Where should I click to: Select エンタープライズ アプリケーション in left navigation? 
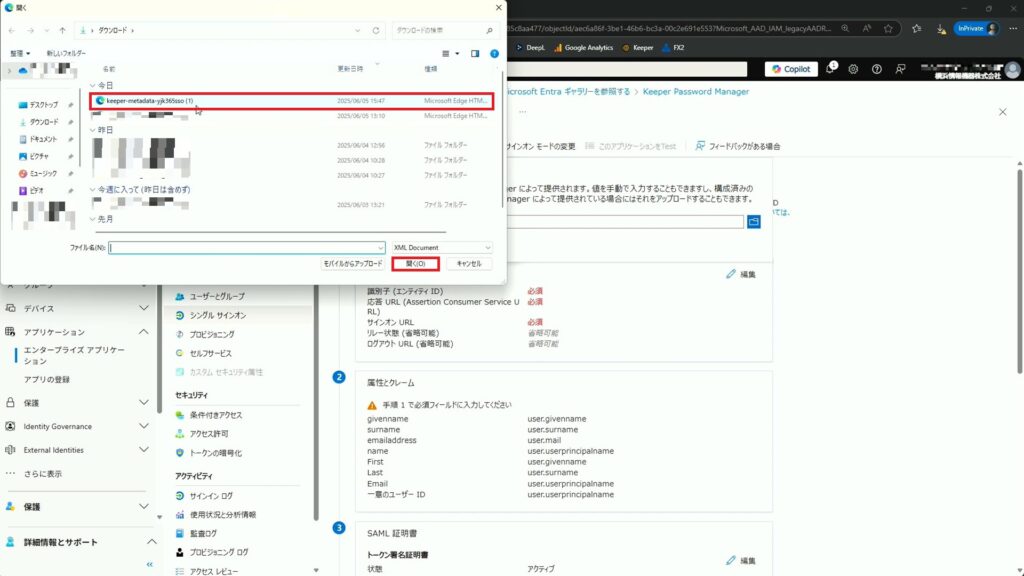click(74, 355)
